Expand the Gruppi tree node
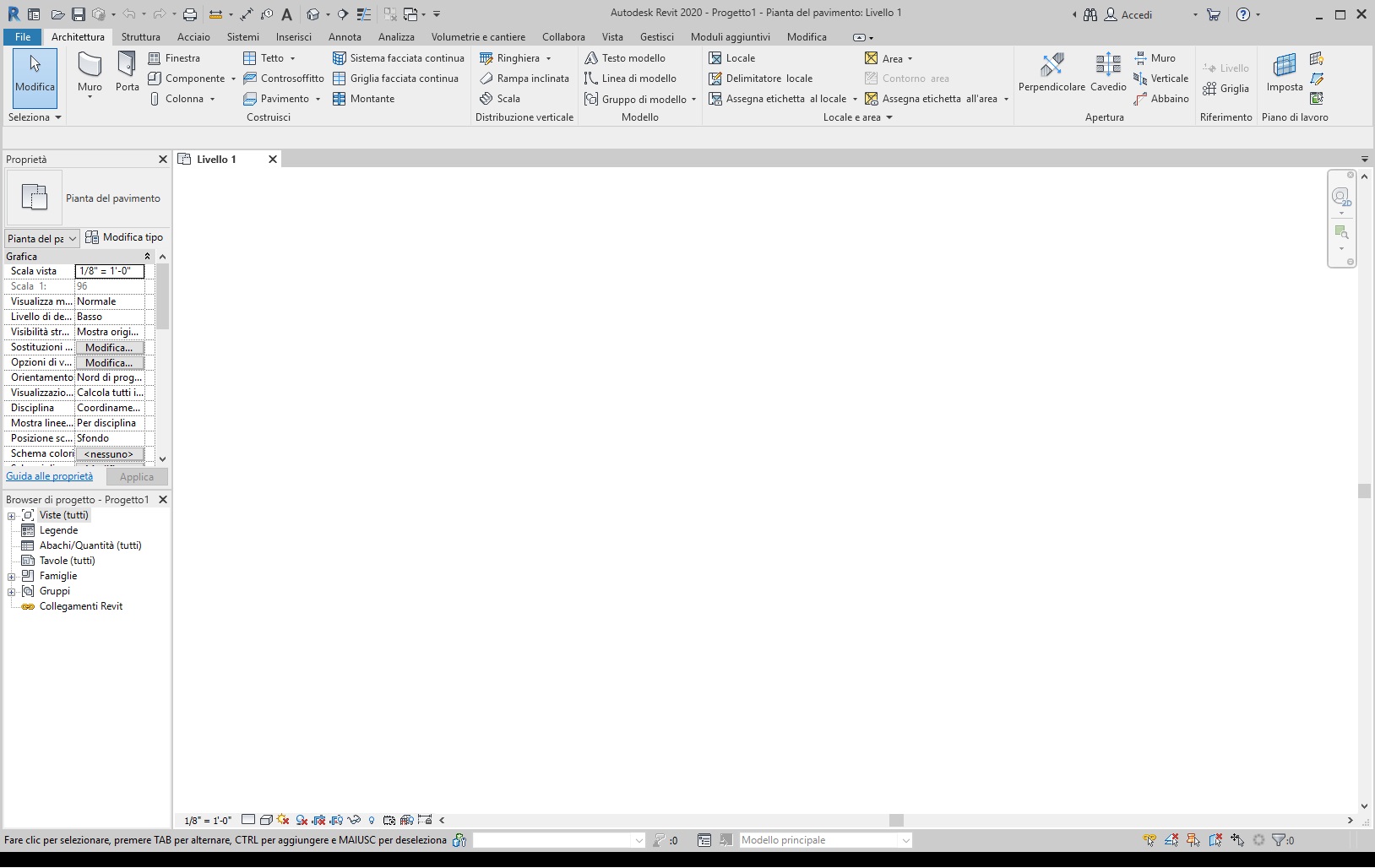The height and width of the screenshot is (868, 1375). pos(12,592)
